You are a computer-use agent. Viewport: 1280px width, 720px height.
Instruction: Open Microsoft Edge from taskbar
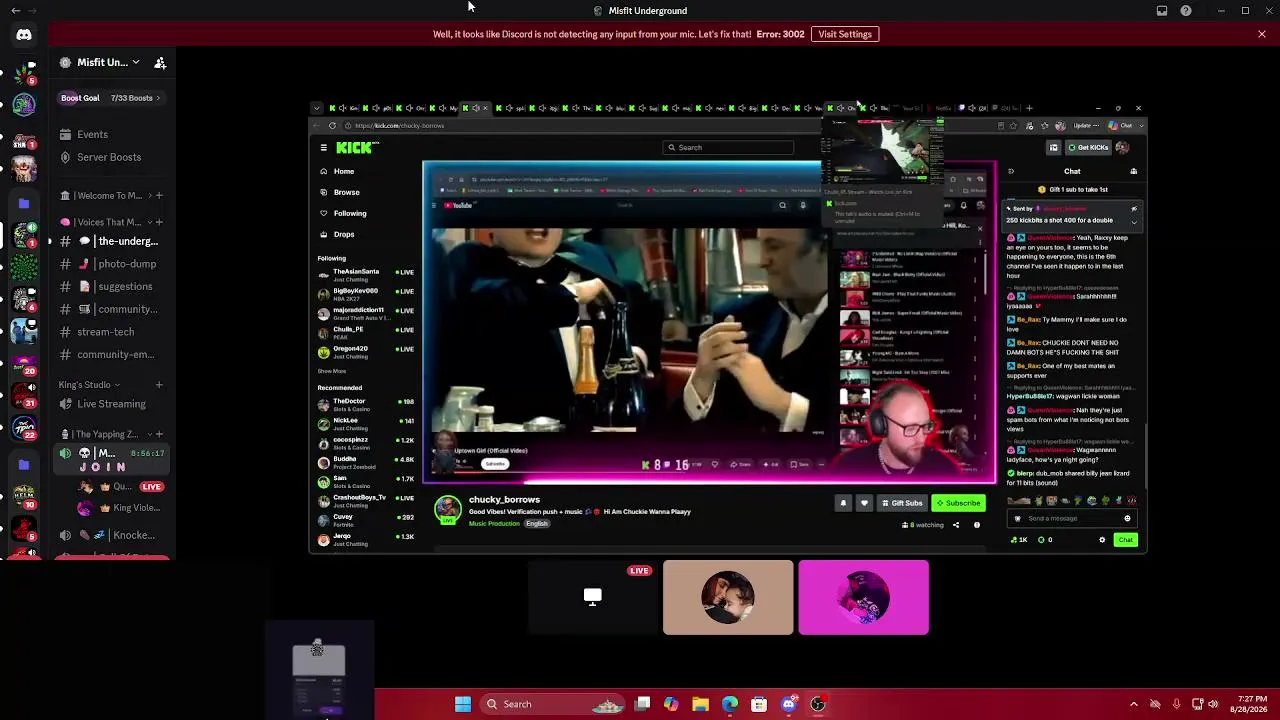pyautogui.click(x=730, y=704)
